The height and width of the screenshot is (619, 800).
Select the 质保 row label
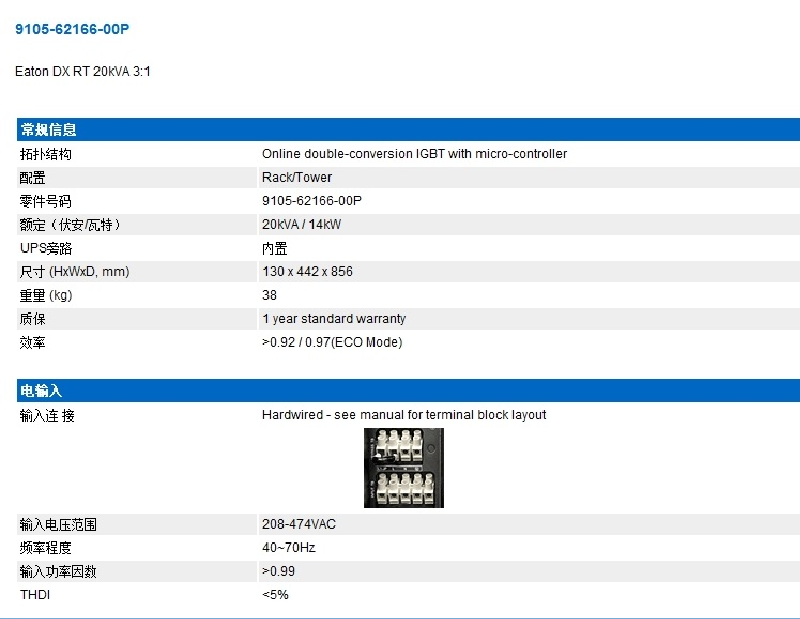[x=32, y=319]
